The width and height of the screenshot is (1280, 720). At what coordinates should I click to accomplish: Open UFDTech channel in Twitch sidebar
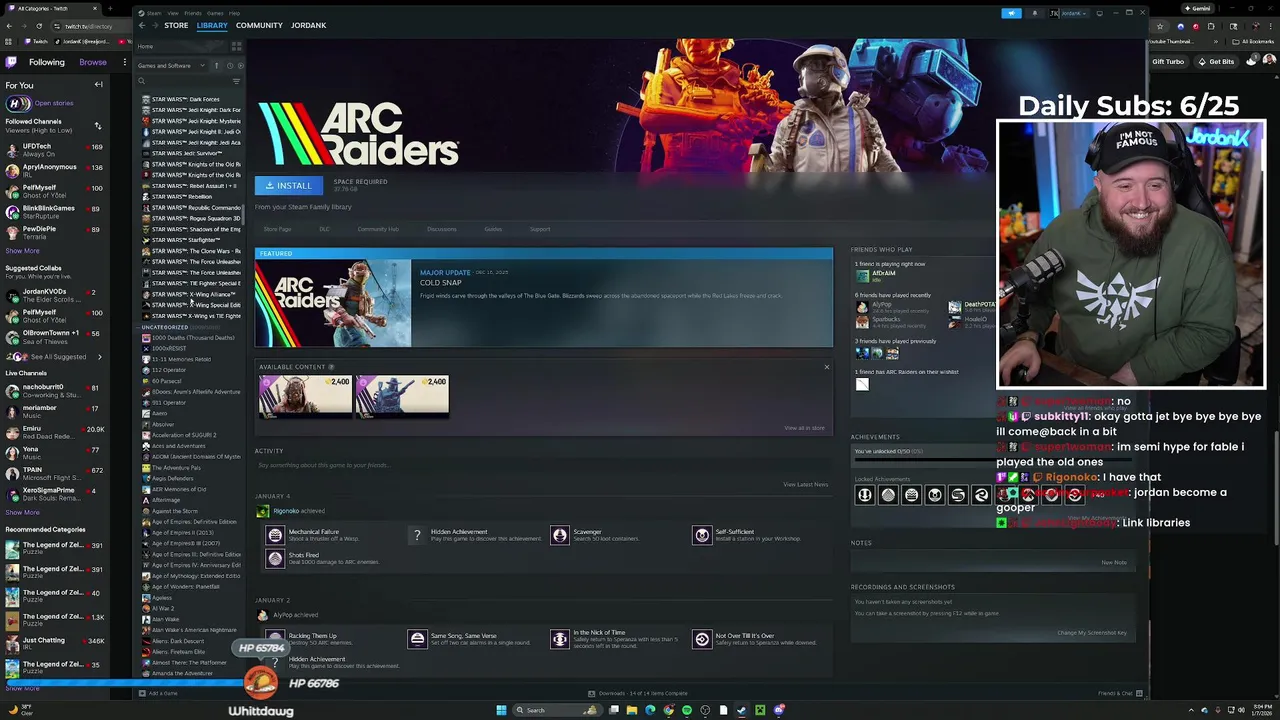point(55,150)
